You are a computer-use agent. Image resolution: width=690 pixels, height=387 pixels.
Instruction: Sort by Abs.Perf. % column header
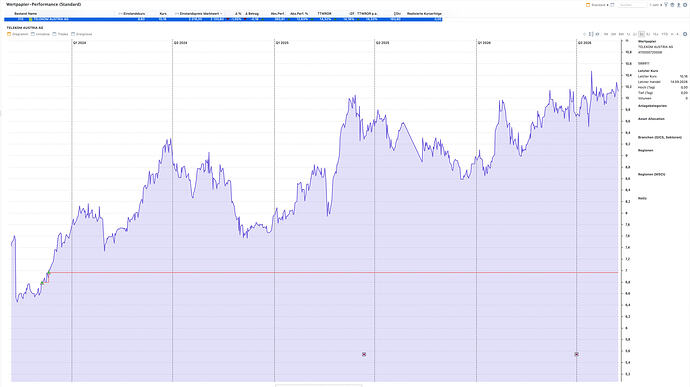click(299, 14)
